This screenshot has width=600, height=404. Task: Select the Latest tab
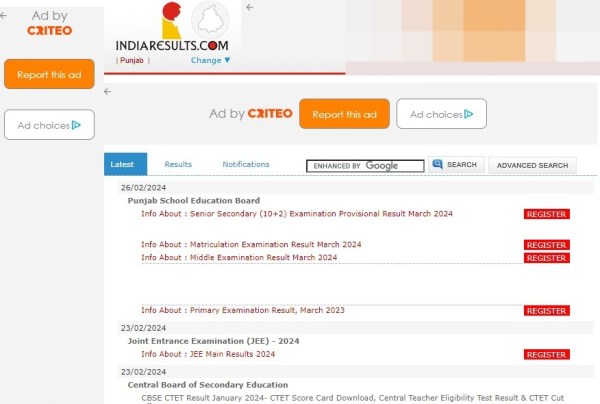point(126,164)
